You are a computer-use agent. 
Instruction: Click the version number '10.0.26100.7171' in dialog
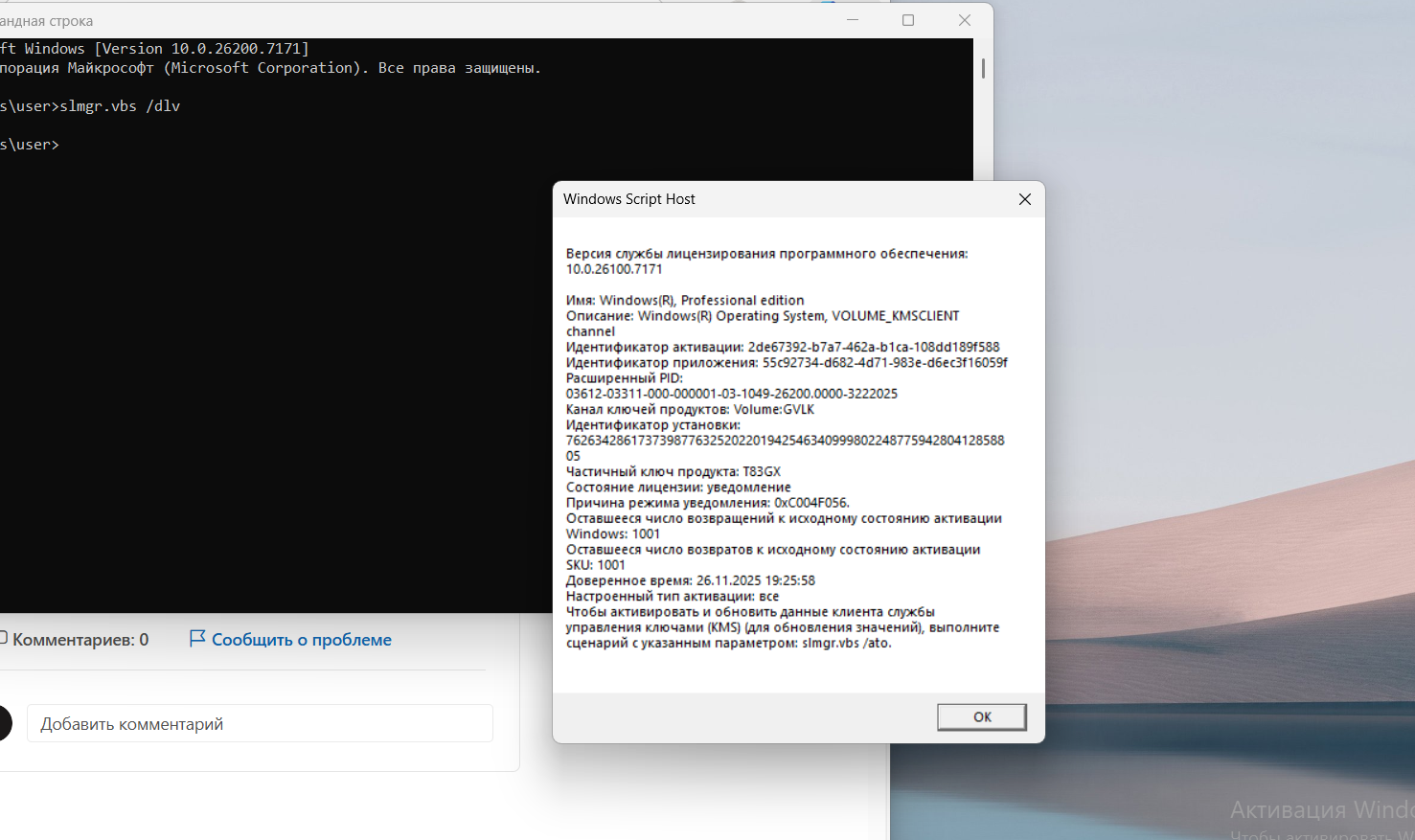614,269
